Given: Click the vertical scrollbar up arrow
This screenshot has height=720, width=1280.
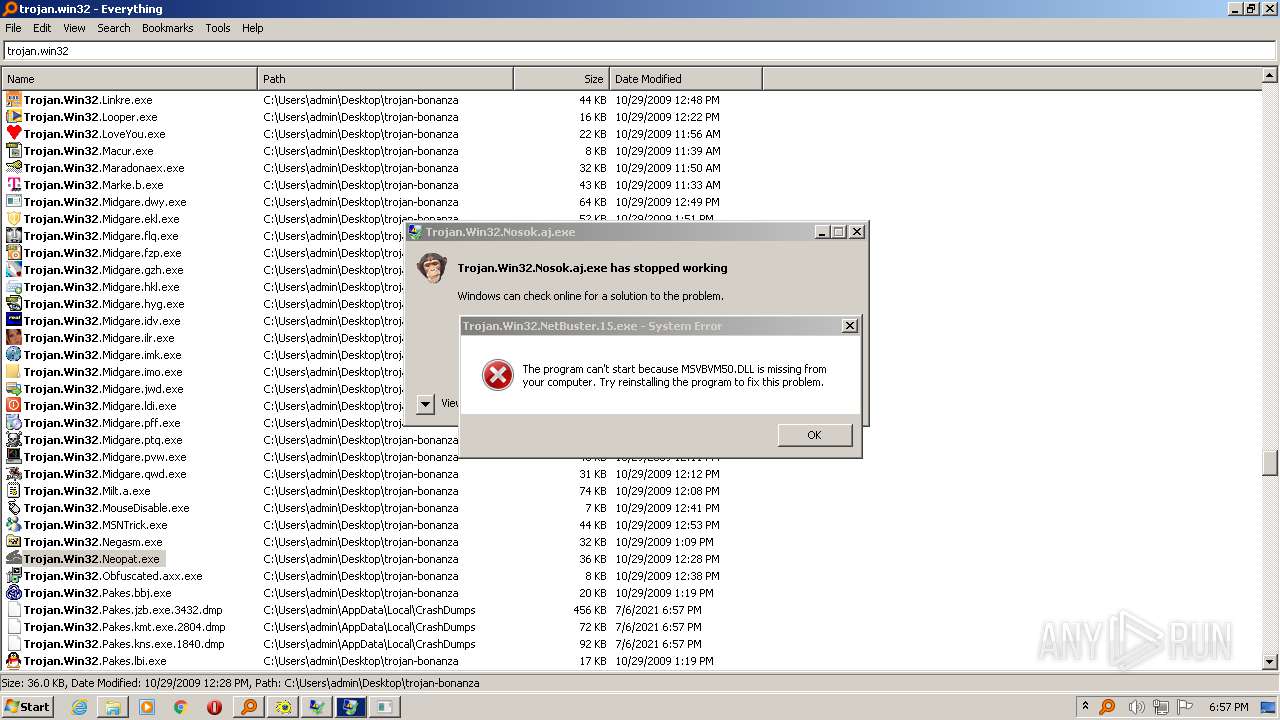Looking at the screenshot, I should point(1270,76).
